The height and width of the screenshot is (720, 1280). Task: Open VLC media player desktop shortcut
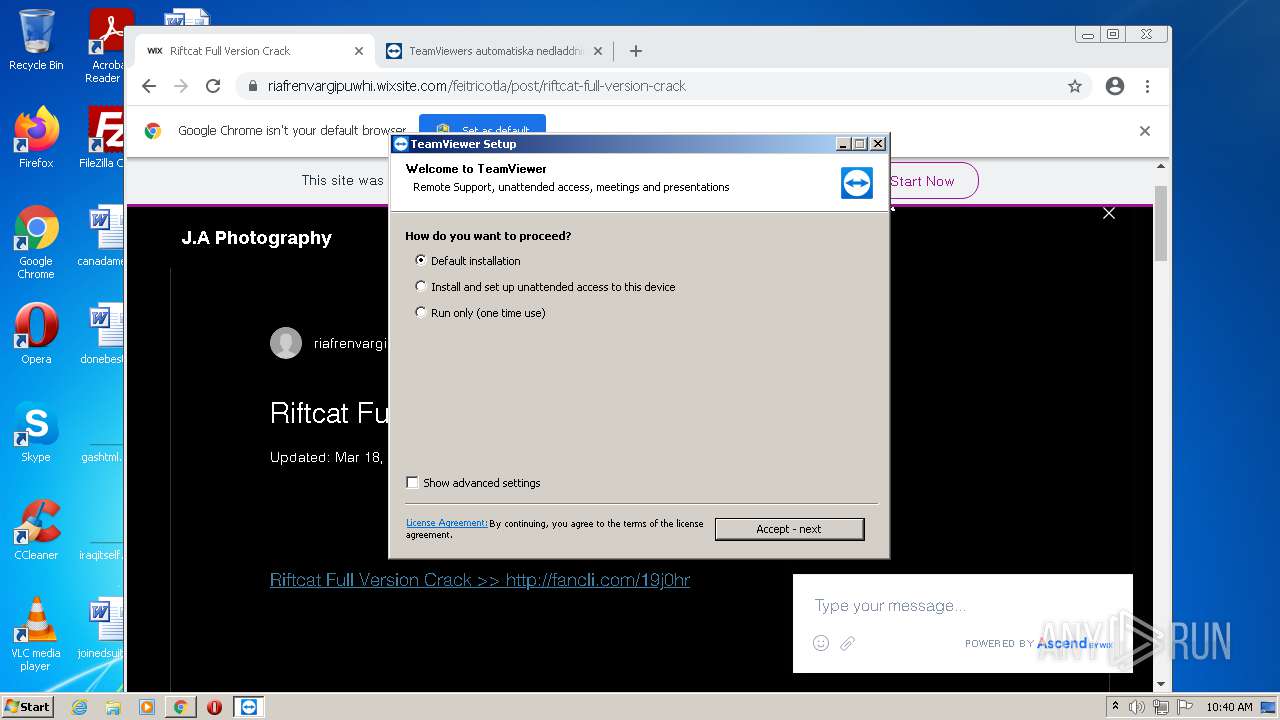pyautogui.click(x=36, y=634)
